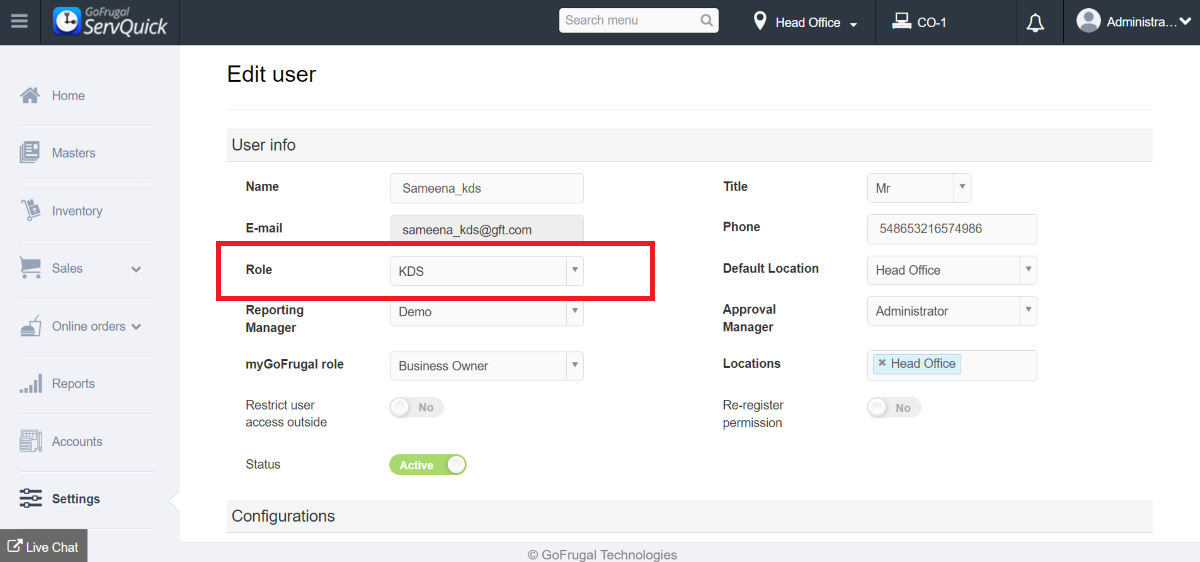1200x562 pixels.
Task: Toggle Re-register permission switch
Action: [893, 408]
